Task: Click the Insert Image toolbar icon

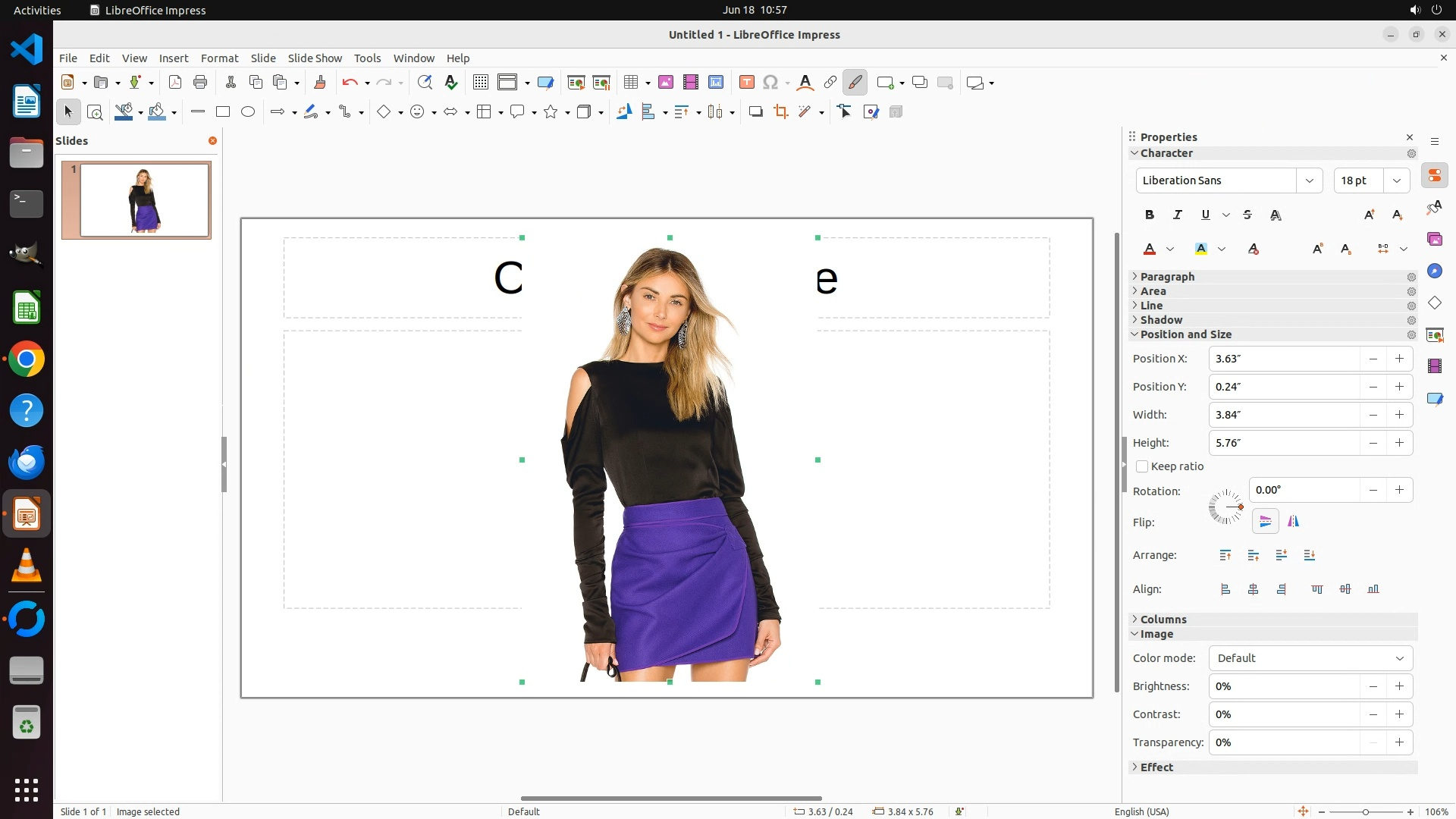Action: (x=665, y=83)
